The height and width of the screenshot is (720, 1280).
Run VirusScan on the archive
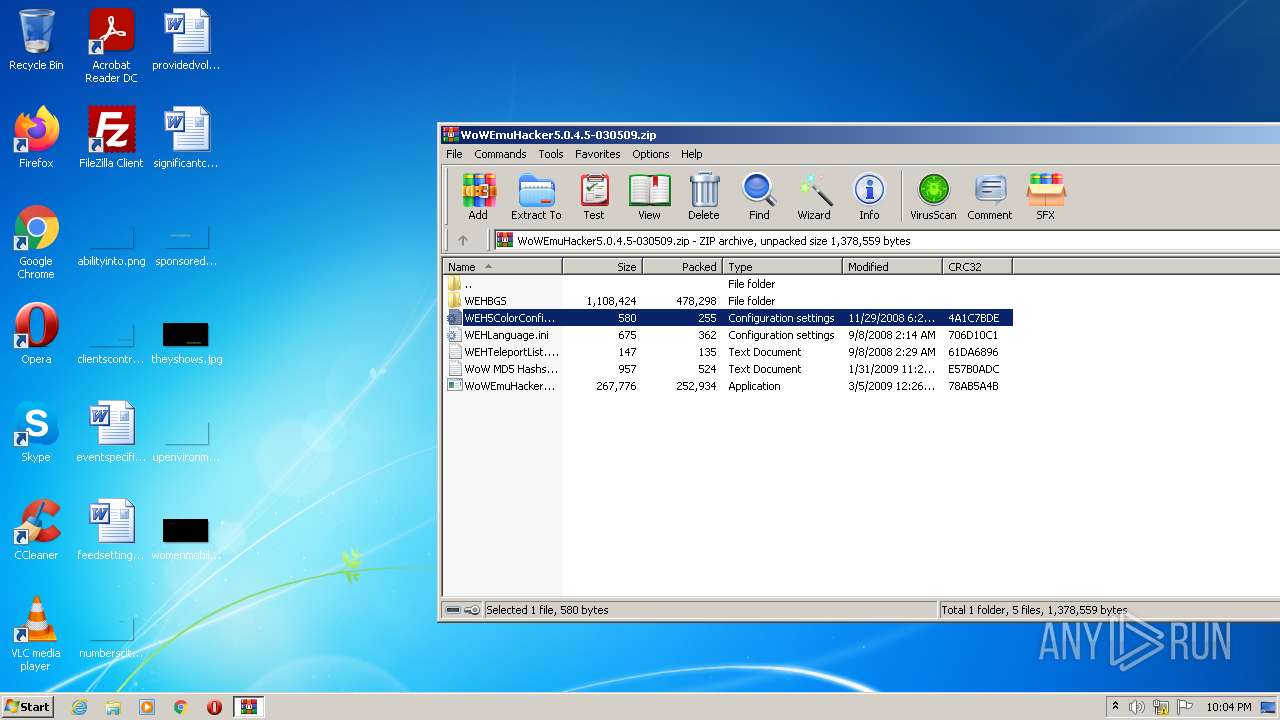(x=933, y=196)
